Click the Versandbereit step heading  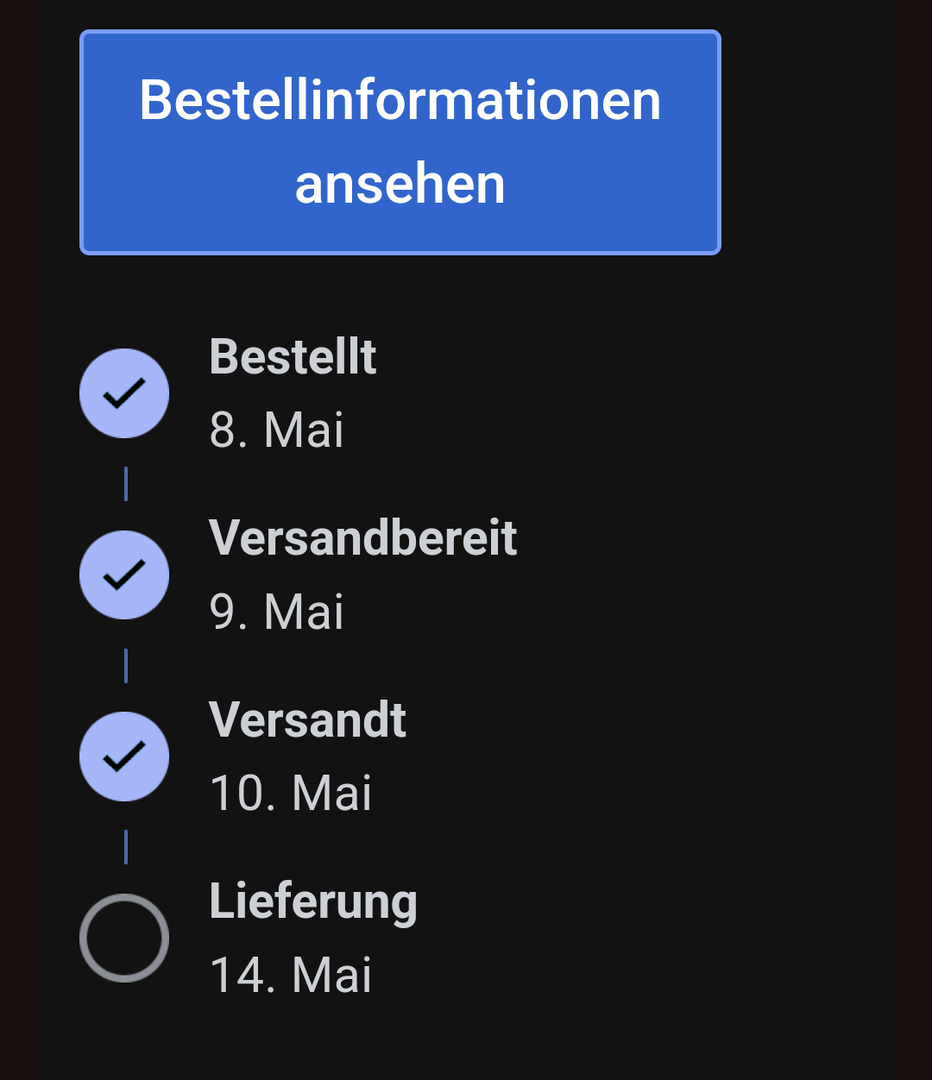(x=363, y=538)
